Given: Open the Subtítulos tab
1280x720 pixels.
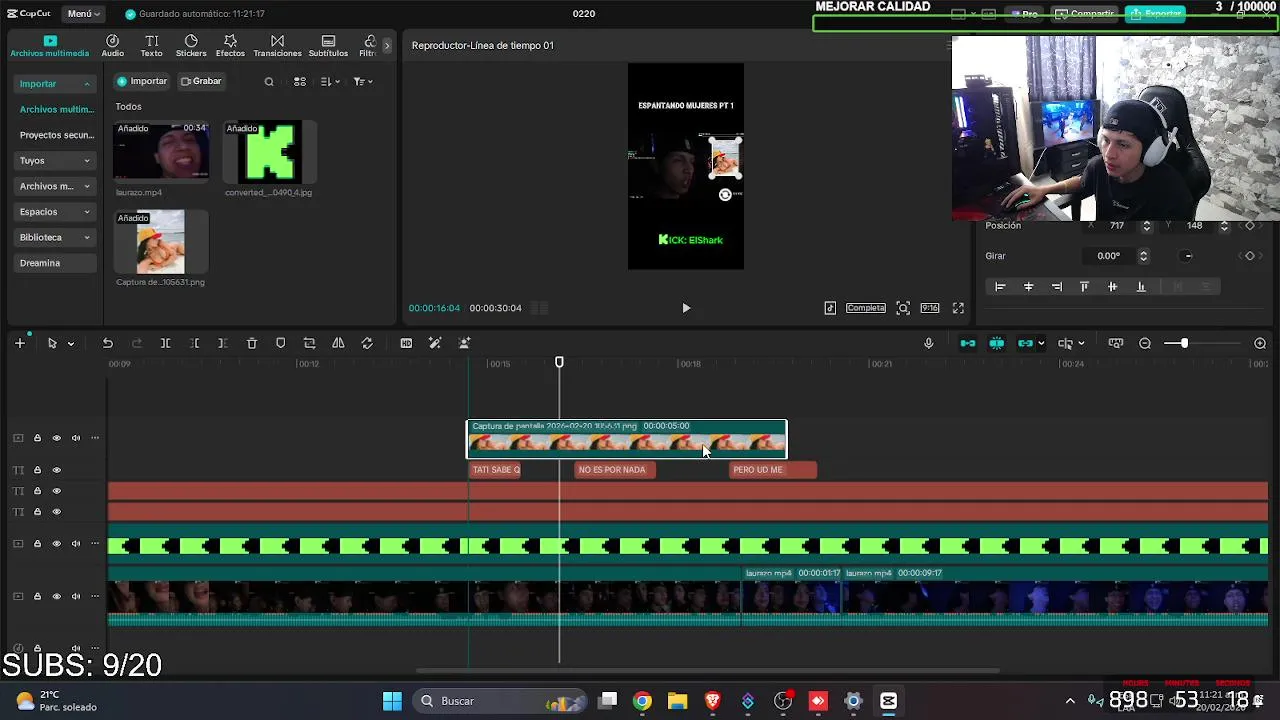Looking at the screenshot, I should (x=328, y=45).
